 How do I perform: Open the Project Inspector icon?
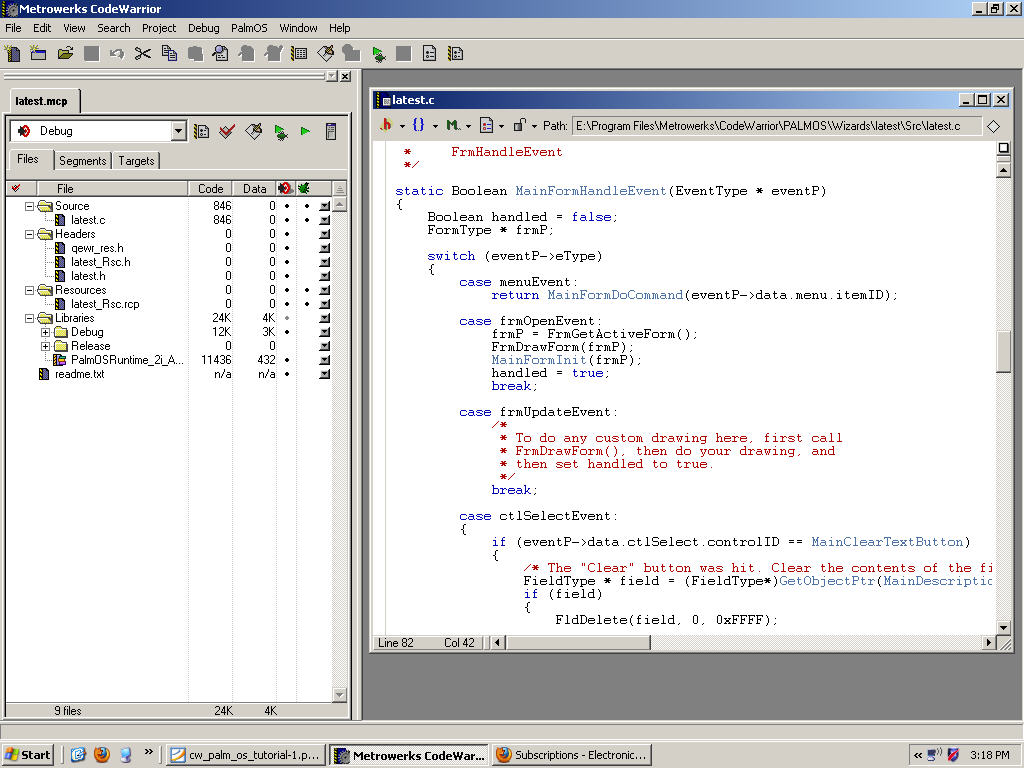pyautogui.click(x=331, y=131)
